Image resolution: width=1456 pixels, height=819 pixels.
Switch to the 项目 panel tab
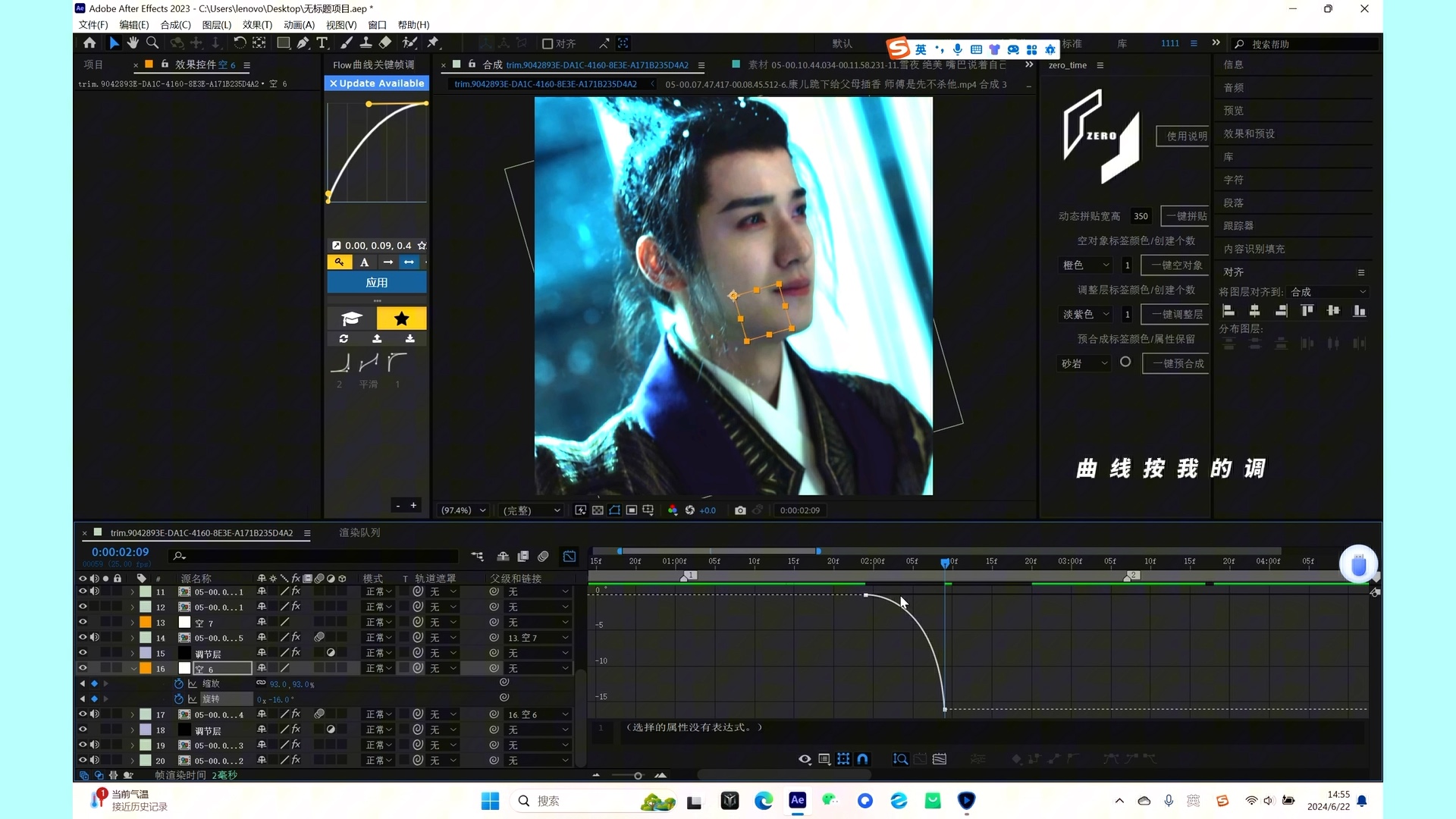tap(93, 64)
